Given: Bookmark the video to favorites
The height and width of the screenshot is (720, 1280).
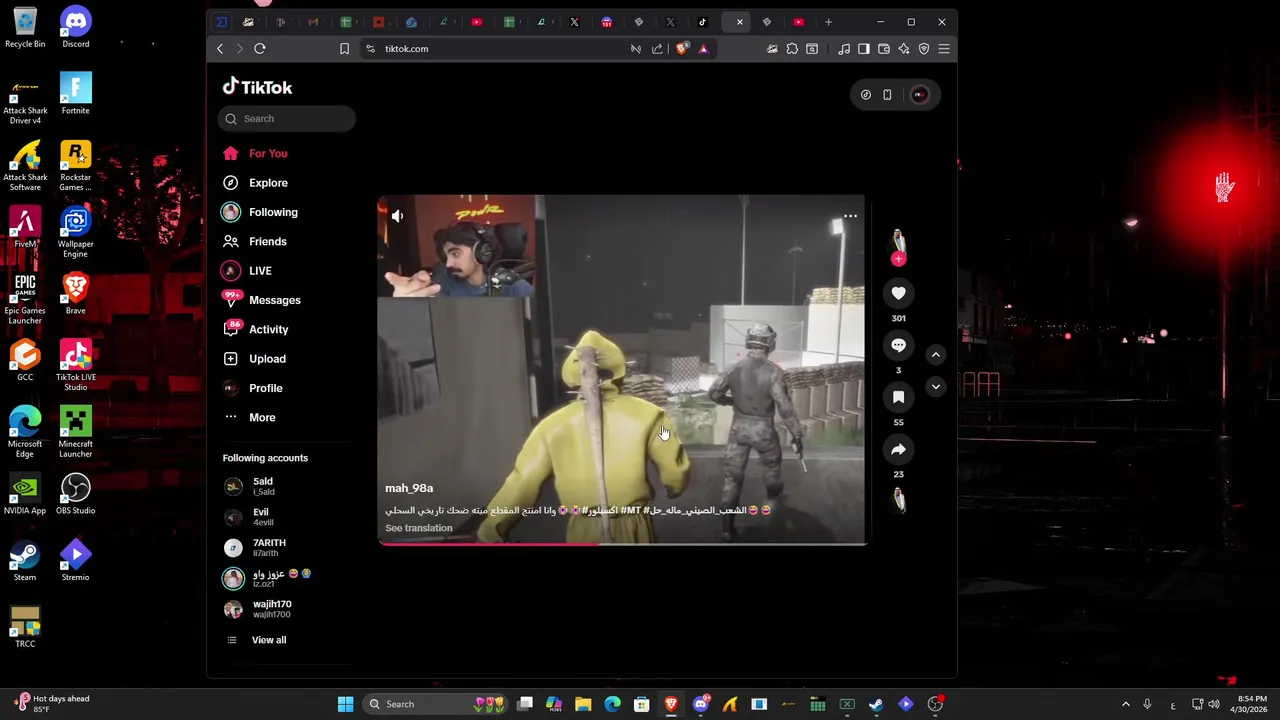Looking at the screenshot, I should pyautogui.click(x=898, y=397).
